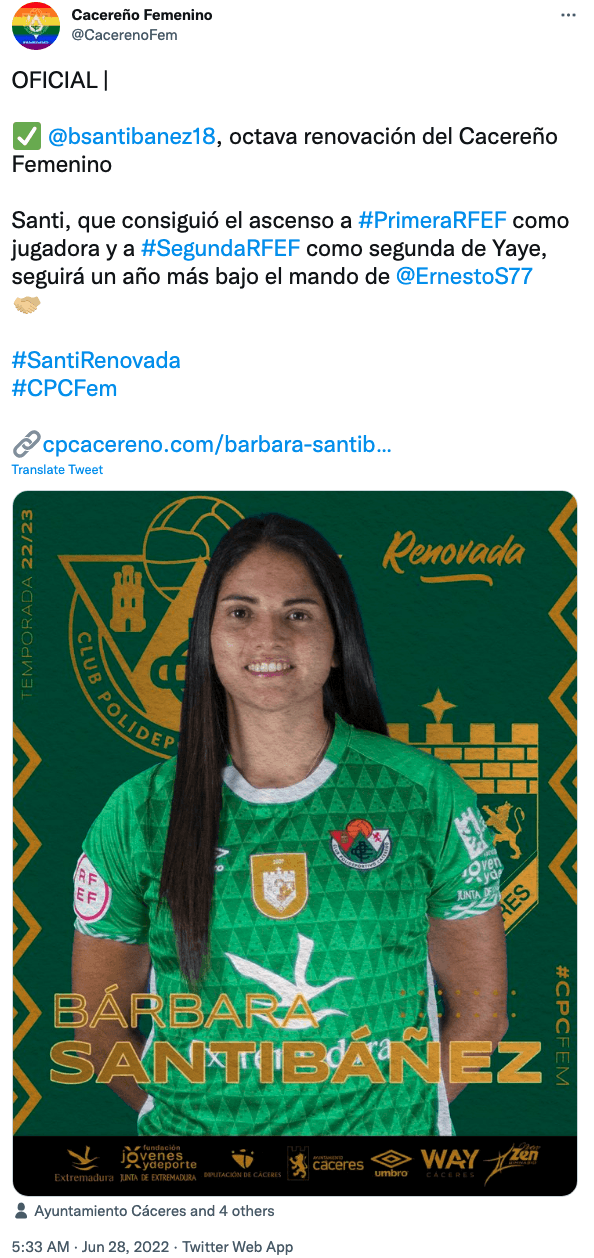The height and width of the screenshot is (1258, 594).
Task: Click the person icon beside tagged accounts
Action: point(21,1211)
